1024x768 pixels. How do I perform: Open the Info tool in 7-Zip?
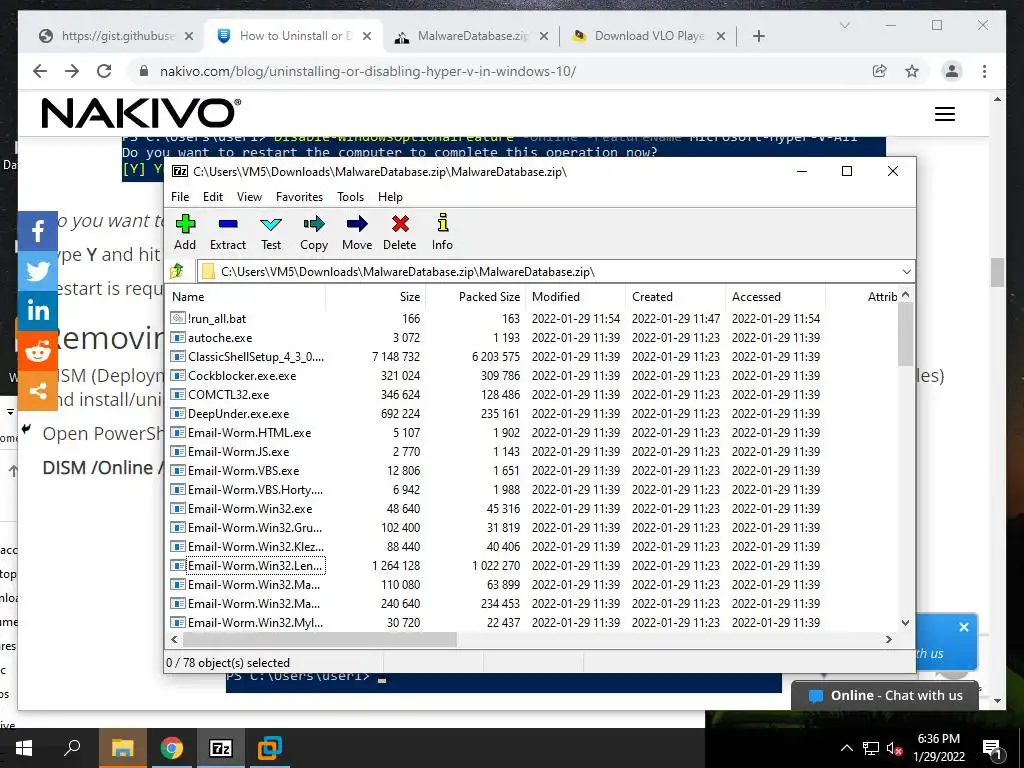coord(442,232)
